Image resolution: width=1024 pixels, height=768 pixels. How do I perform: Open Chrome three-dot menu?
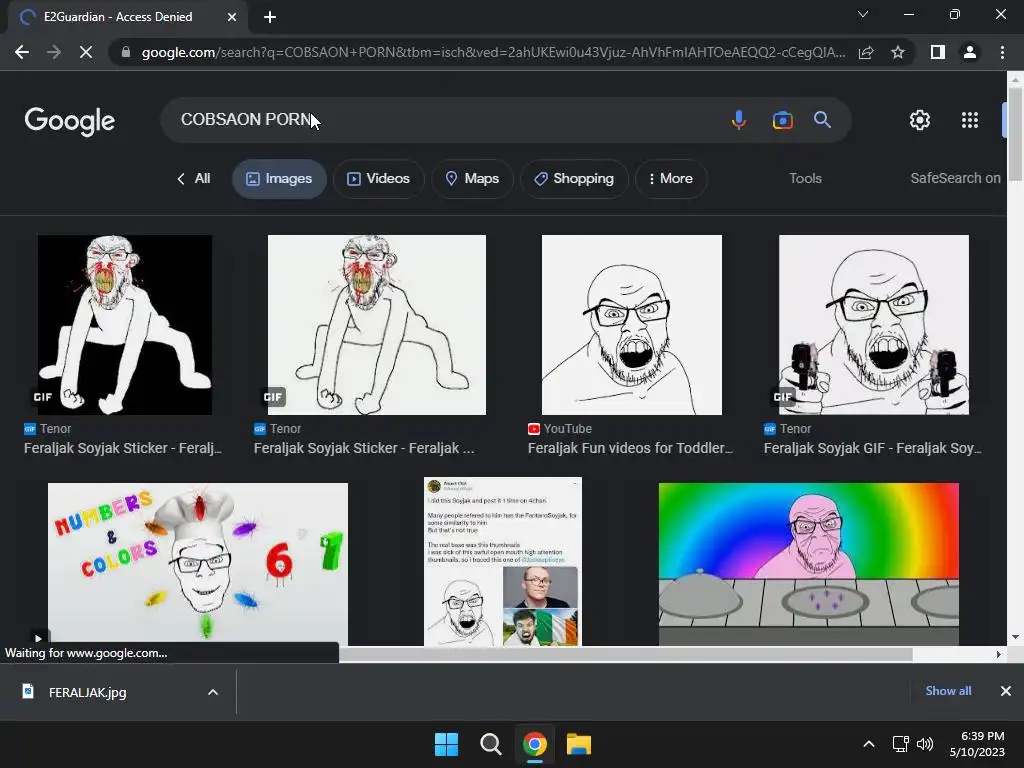[x=1002, y=52]
